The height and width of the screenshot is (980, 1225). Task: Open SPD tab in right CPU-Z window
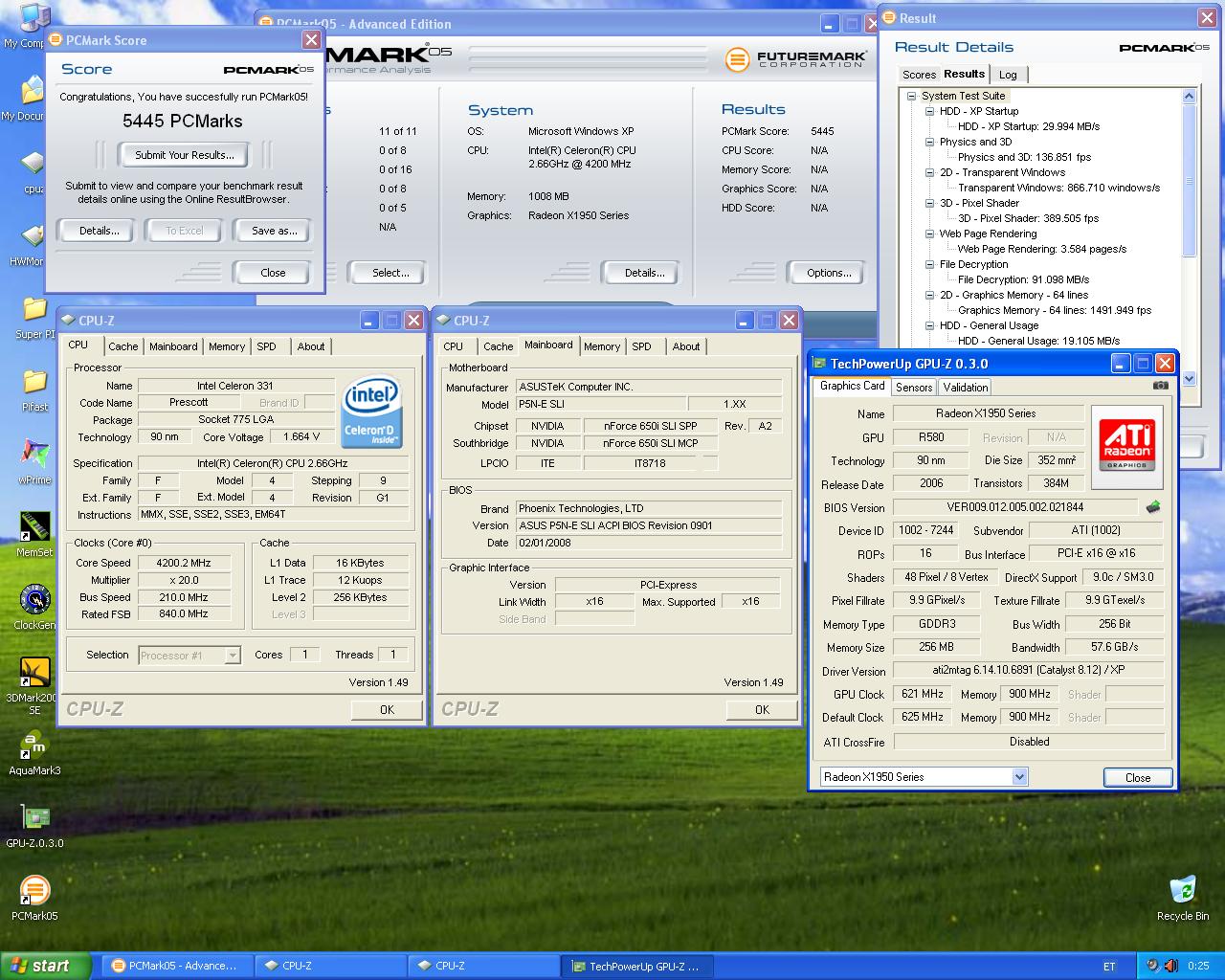641,346
